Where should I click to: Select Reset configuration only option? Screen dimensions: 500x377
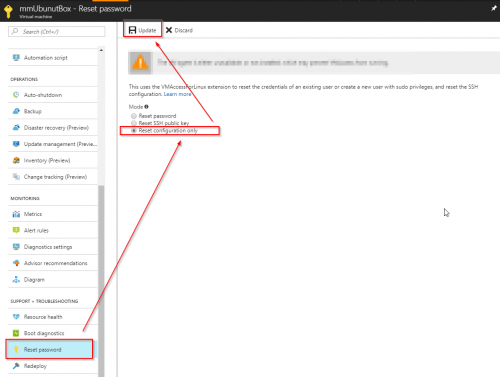pos(134,130)
